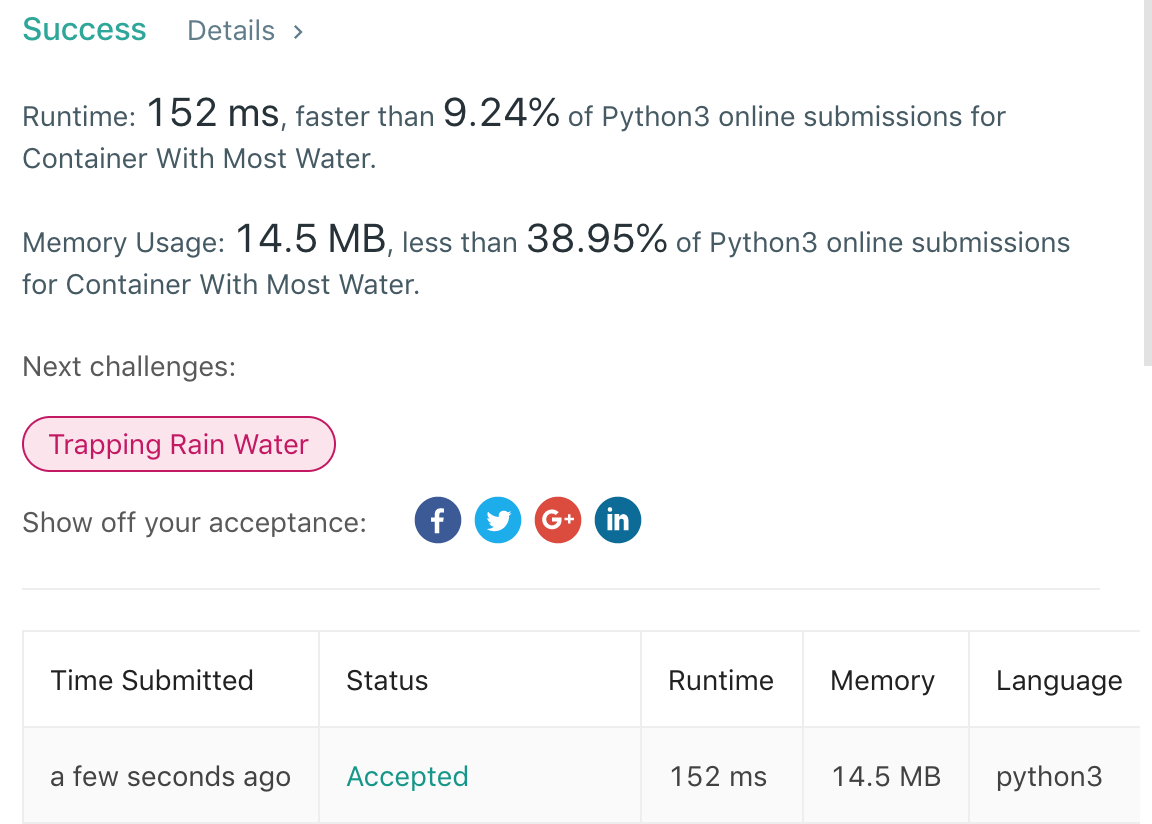1152x824 pixels.
Task: Click the 'a few seconds ago' cell
Action: pyautogui.click(x=171, y=776)
